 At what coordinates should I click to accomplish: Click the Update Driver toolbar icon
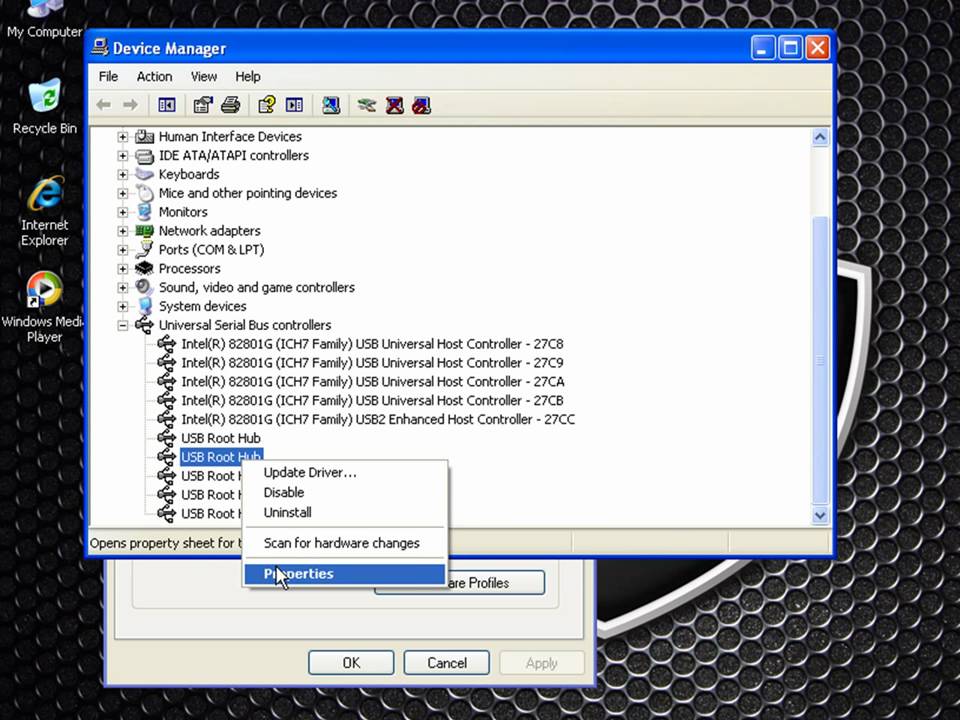[367, 105]
